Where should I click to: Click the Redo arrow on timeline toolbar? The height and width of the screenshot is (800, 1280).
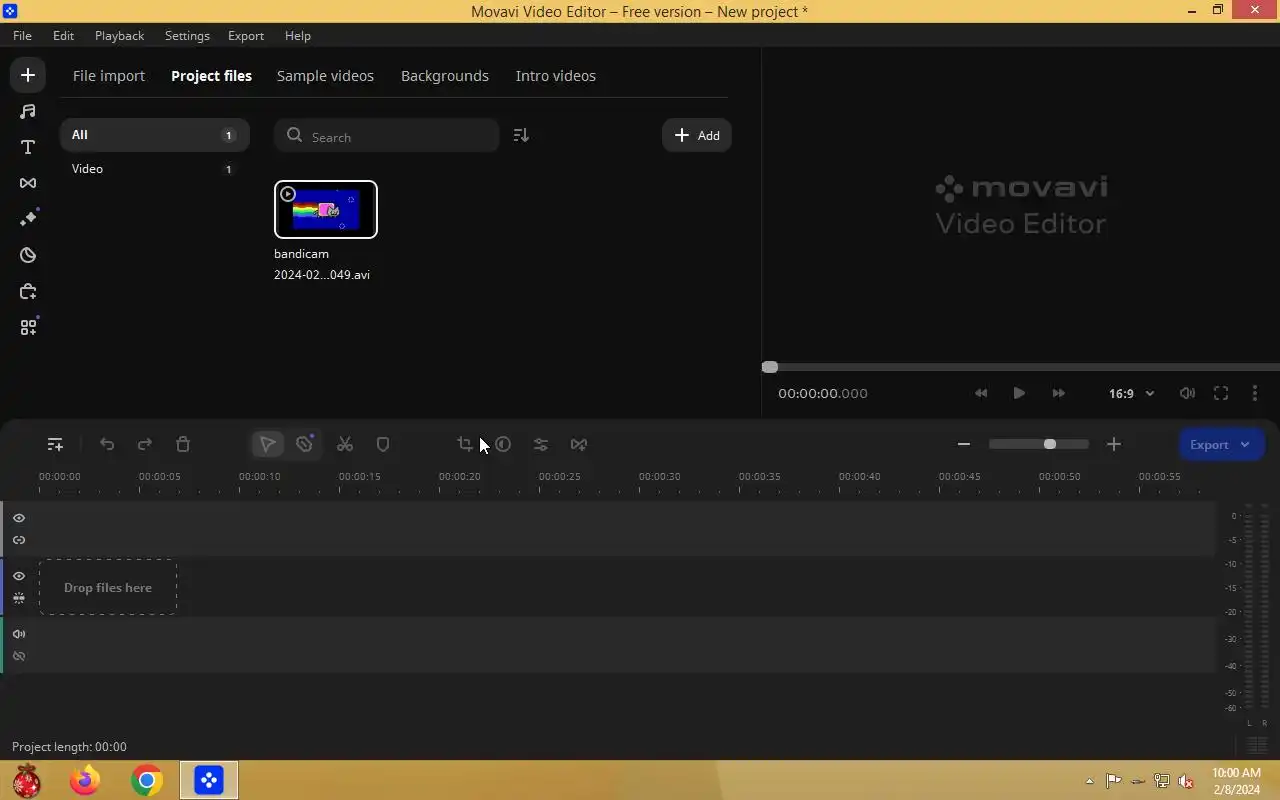click(145, 444)
